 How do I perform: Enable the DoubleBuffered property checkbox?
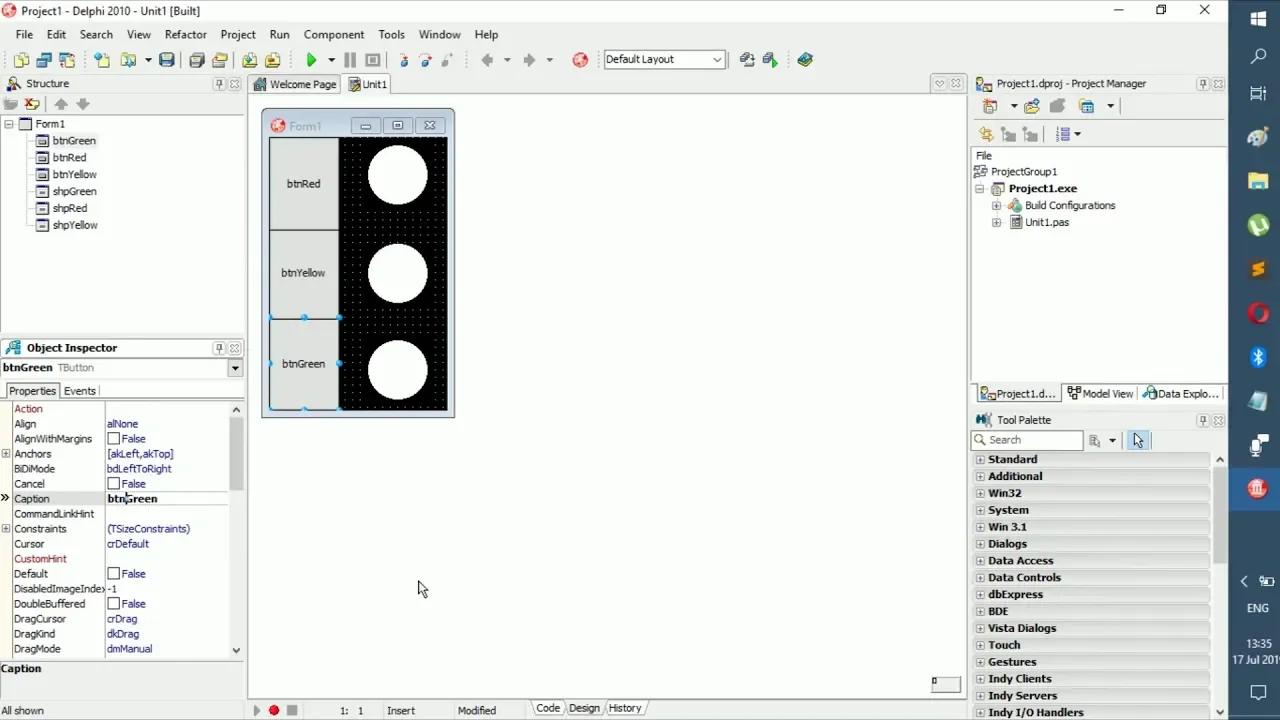point(115,603)
